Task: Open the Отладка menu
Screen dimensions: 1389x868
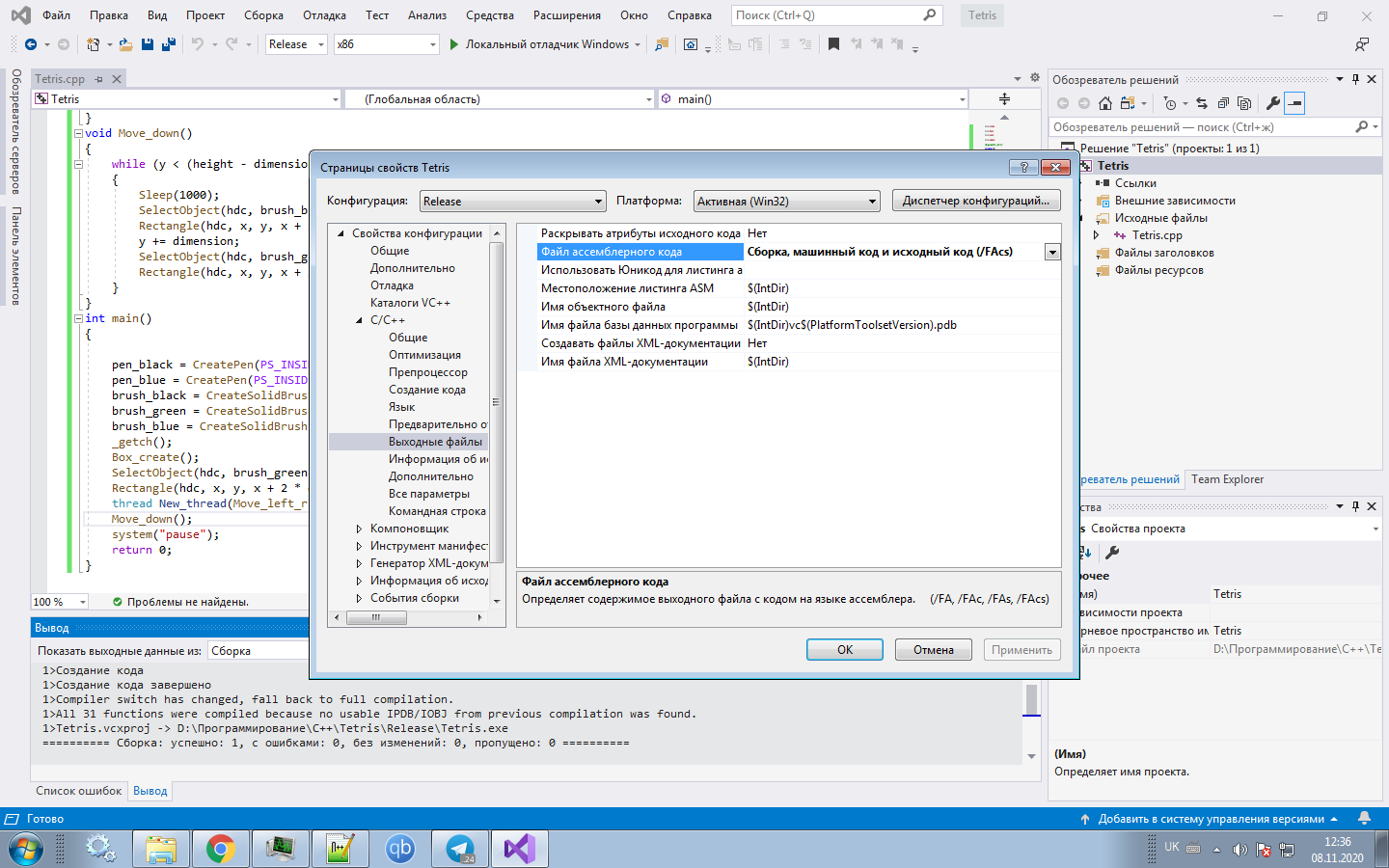Action: [x=324, y=15]
